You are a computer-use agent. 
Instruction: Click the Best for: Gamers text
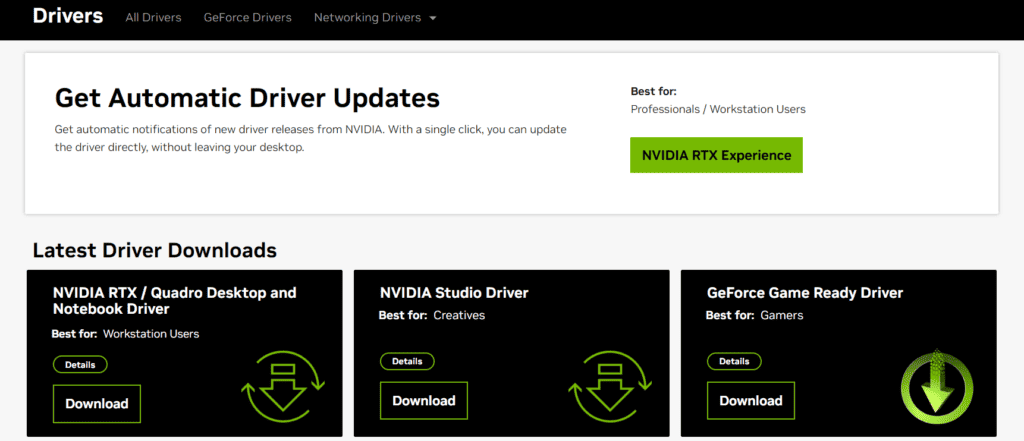click(x=754, y=316)
